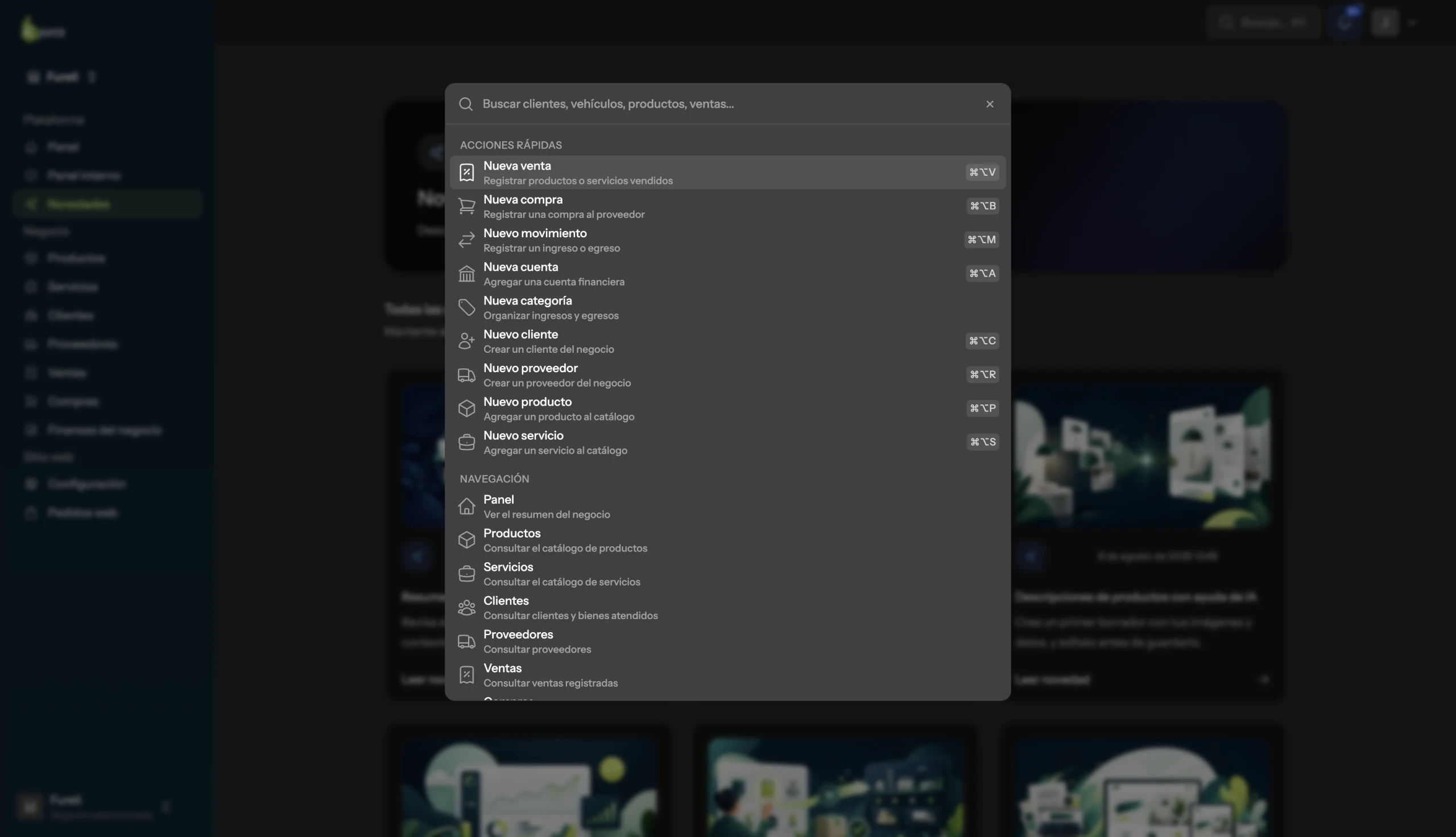Viewport: 1456px width, 837px height.
Task: Click the tag icon beside Nueva categoría
Action: [x=466, y=308]
